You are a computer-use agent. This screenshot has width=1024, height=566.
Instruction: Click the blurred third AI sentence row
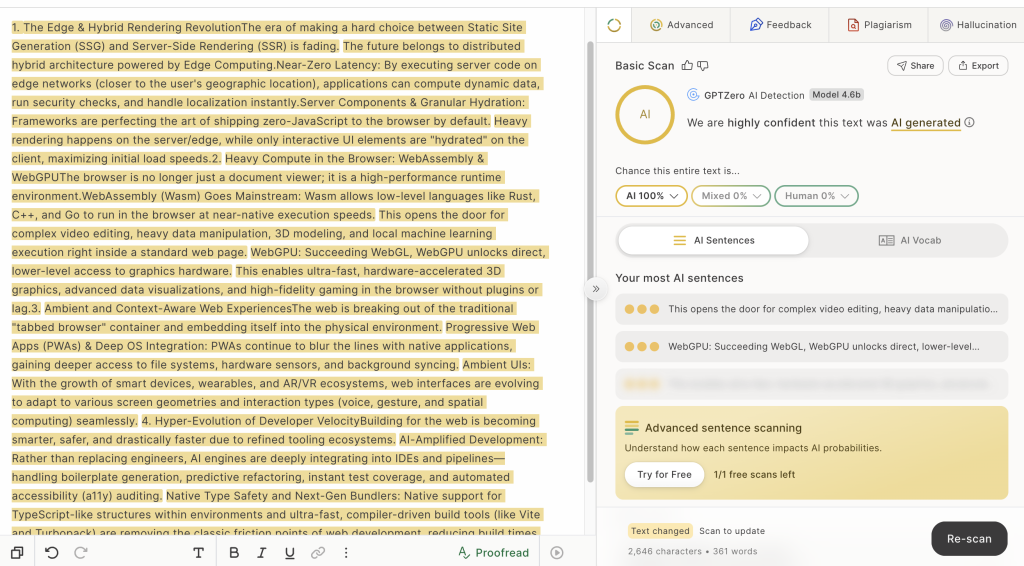coord(812,384)
